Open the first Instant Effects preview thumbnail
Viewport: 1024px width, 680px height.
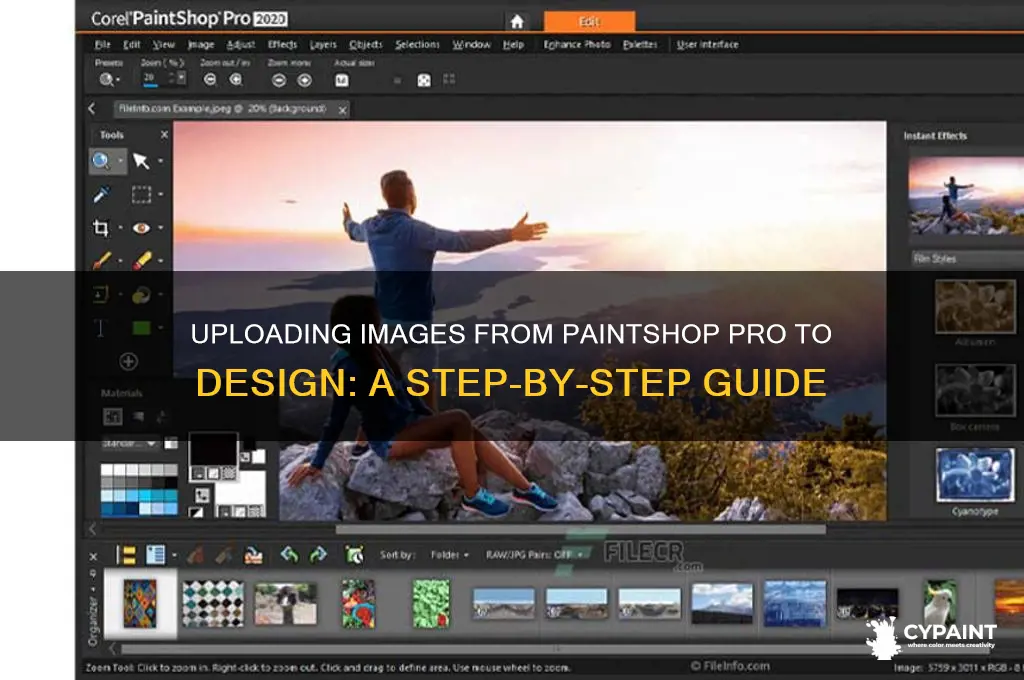967,195
